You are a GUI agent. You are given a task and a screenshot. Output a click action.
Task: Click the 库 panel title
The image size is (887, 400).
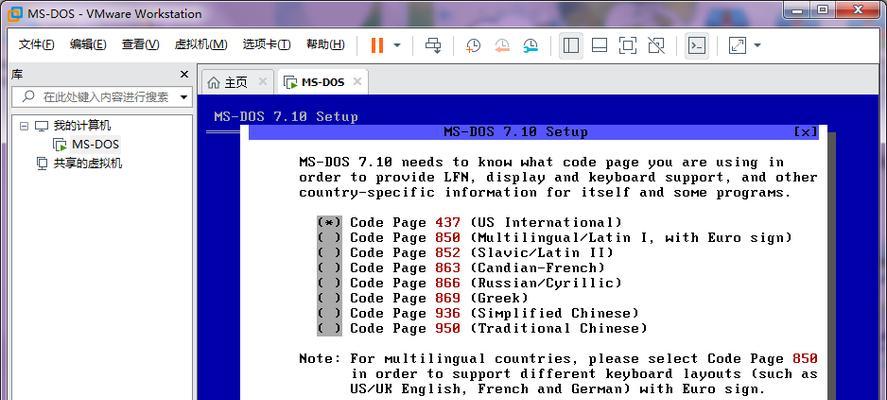pyautogui.click(x=17, y=74)
